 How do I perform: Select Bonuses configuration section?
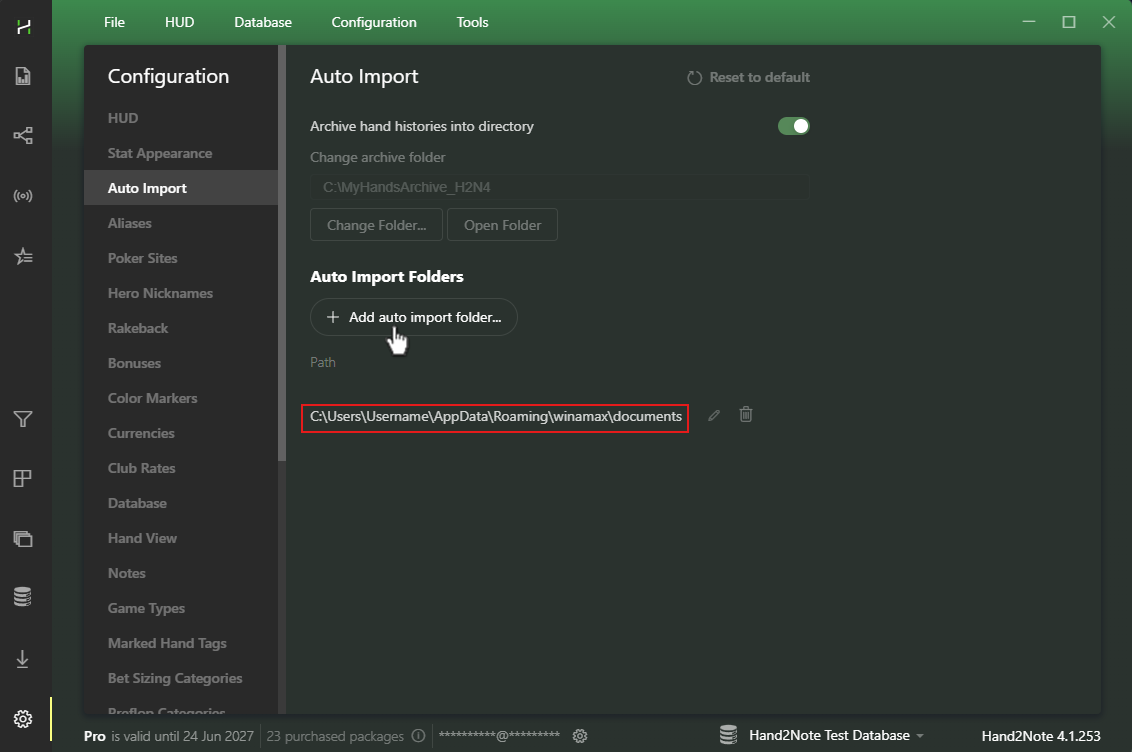tap(180, 363)
